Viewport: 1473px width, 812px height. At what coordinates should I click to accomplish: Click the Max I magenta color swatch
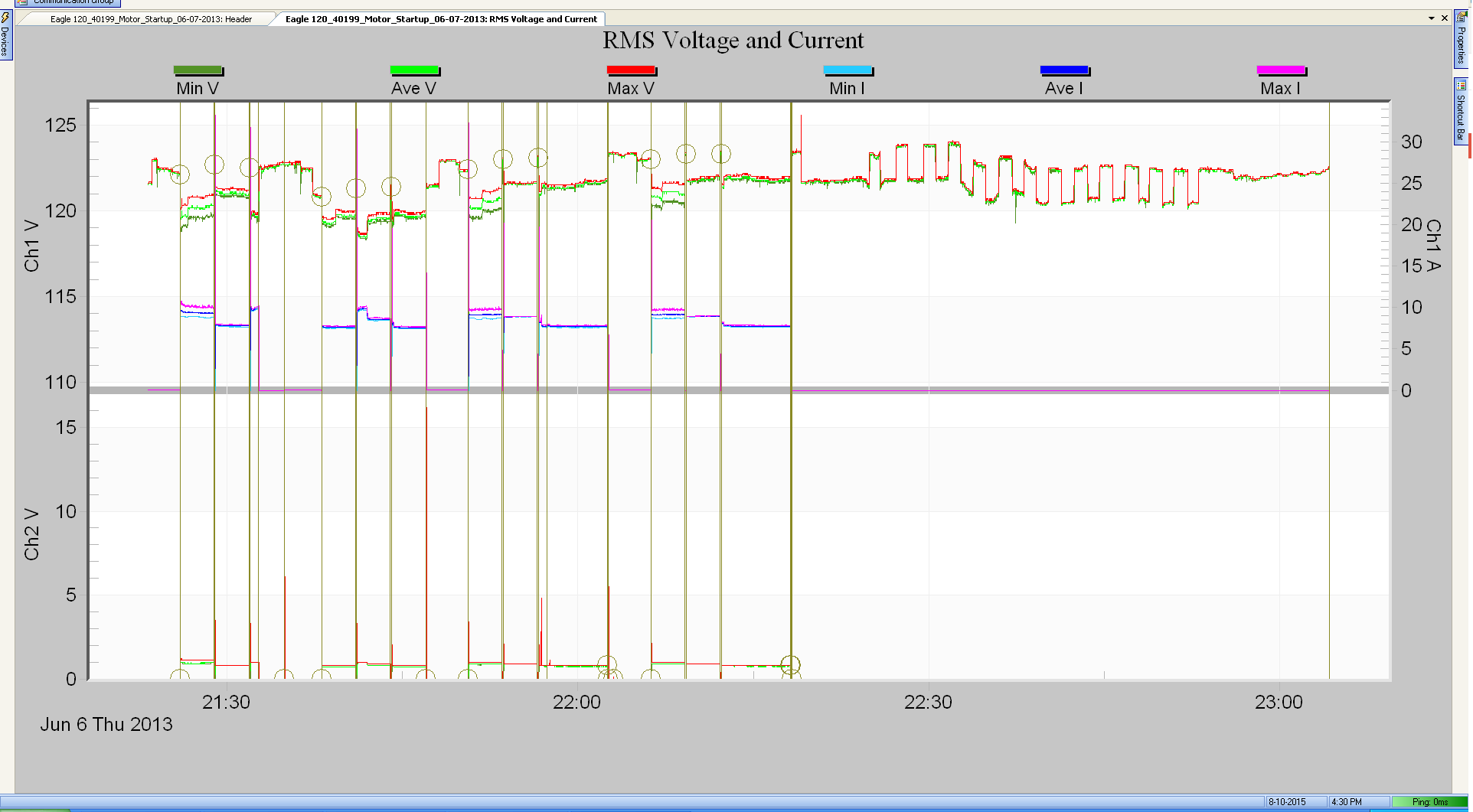click(1281, 70)
